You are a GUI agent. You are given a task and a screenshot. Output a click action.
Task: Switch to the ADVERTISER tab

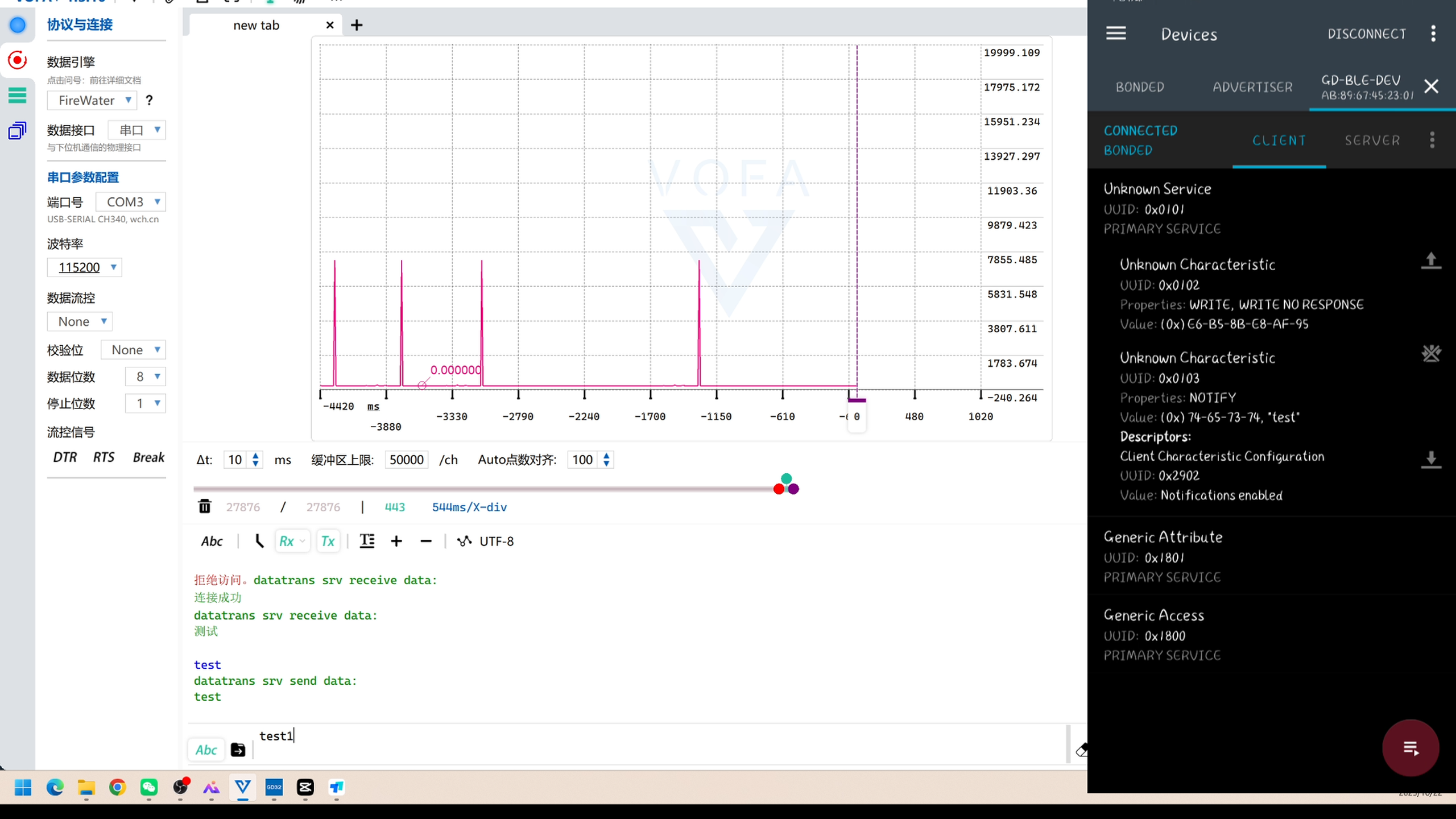(x=1252, y=87)
